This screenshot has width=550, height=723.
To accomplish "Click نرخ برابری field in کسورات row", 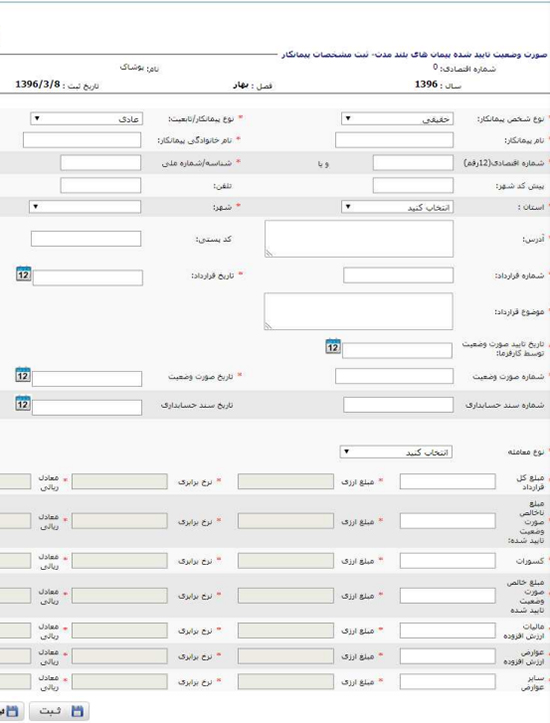I will (119, 561).
